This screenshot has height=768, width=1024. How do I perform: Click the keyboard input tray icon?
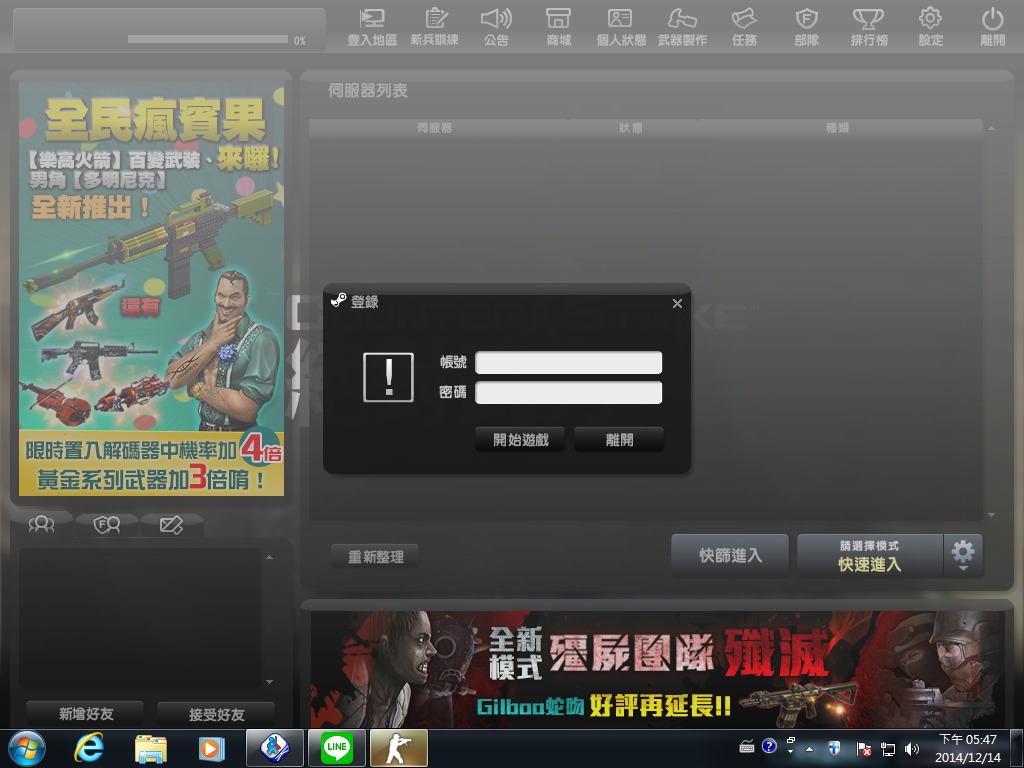click(x=746, y=746)
